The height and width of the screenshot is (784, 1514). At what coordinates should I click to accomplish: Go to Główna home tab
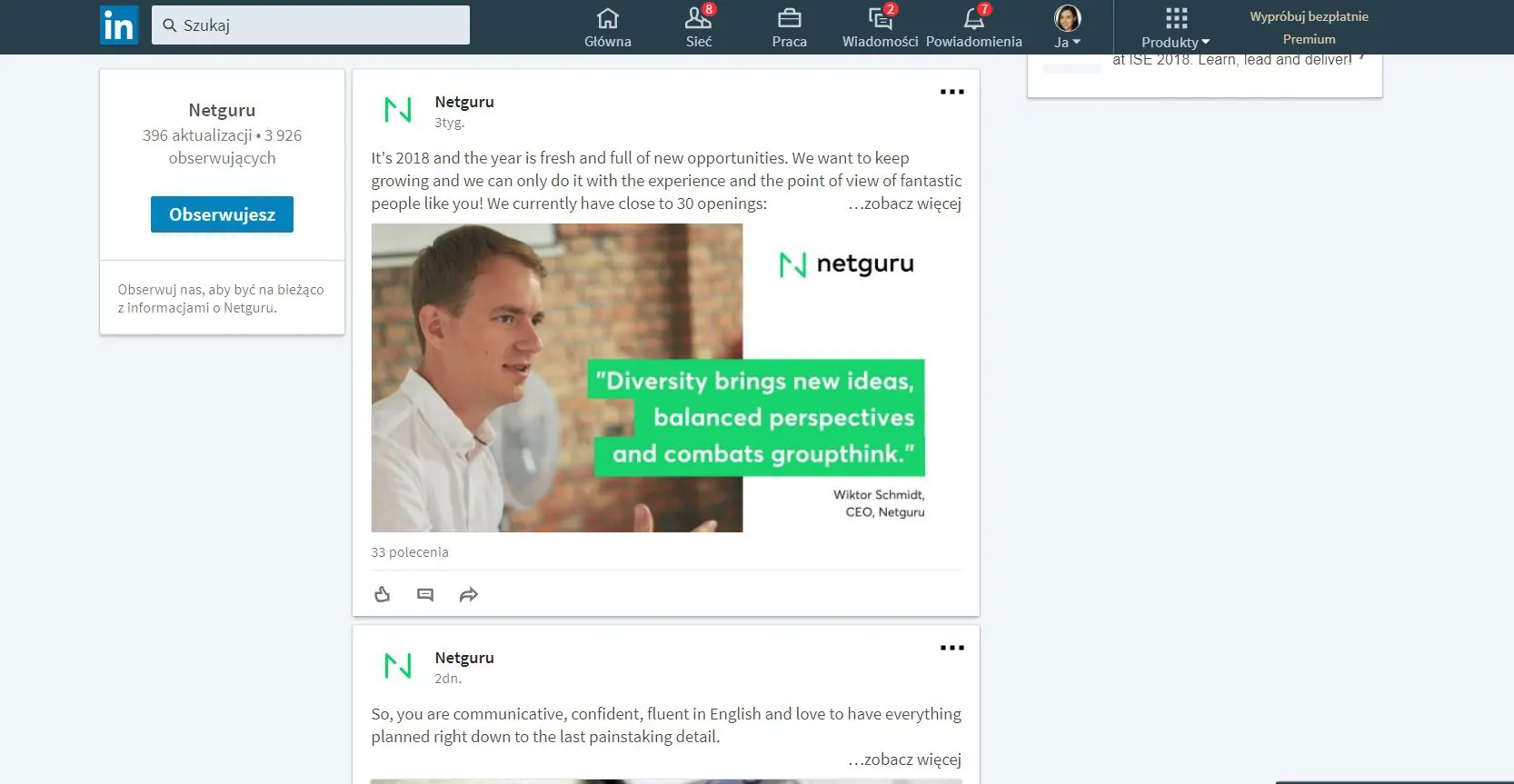[x=608, y=27]
